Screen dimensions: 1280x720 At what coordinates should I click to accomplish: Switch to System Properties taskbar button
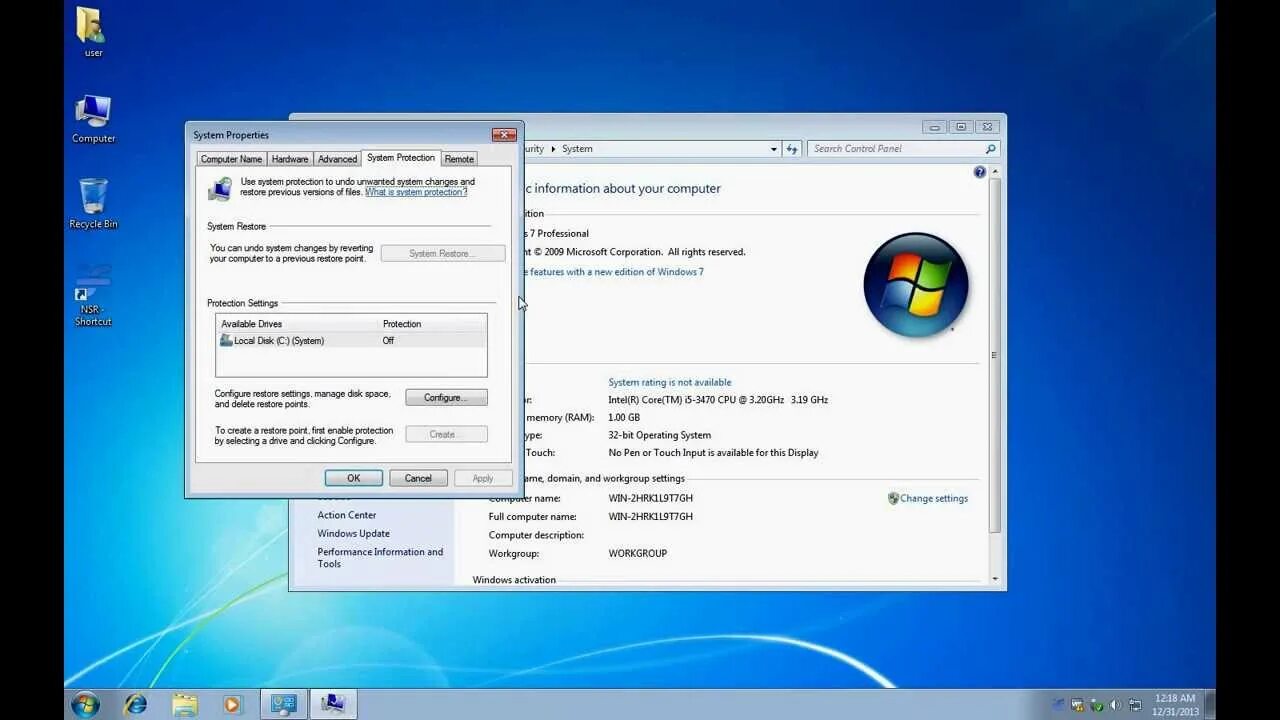click(x=333, y=704)
